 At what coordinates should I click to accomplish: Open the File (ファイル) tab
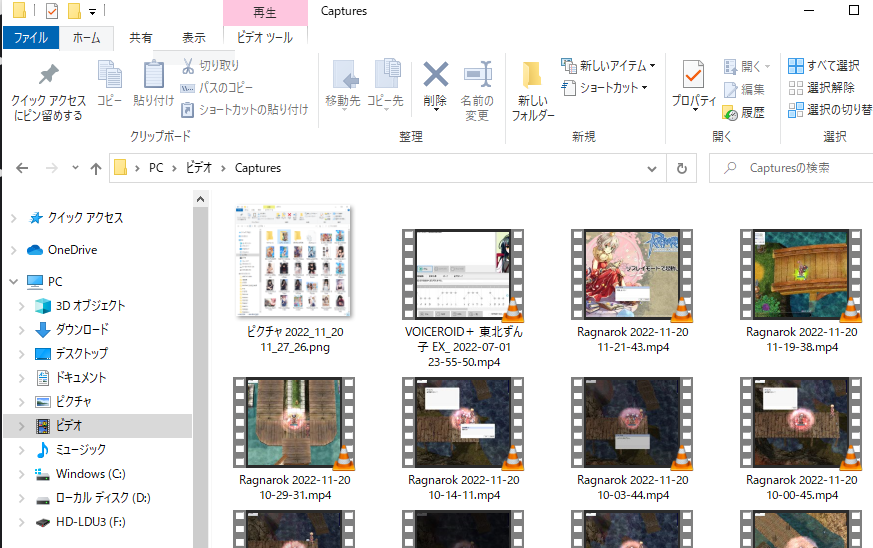point(31,38)
